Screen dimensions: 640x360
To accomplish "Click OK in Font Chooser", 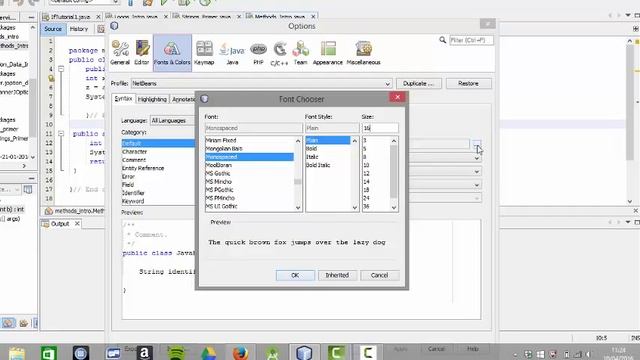I will point(295,276).
